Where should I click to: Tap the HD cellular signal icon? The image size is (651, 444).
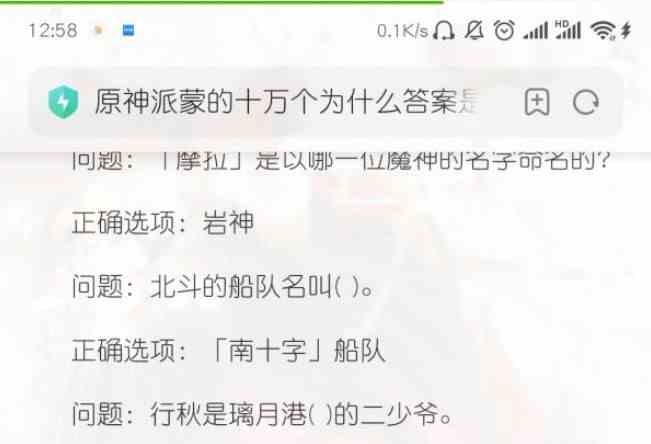[568, 30]
